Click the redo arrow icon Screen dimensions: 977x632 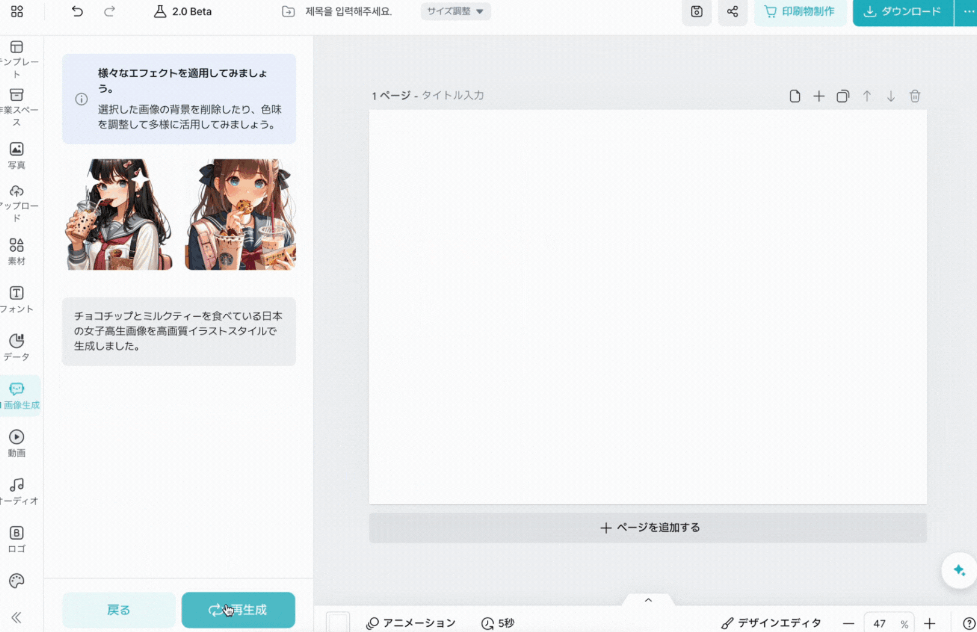coord(109,11)
